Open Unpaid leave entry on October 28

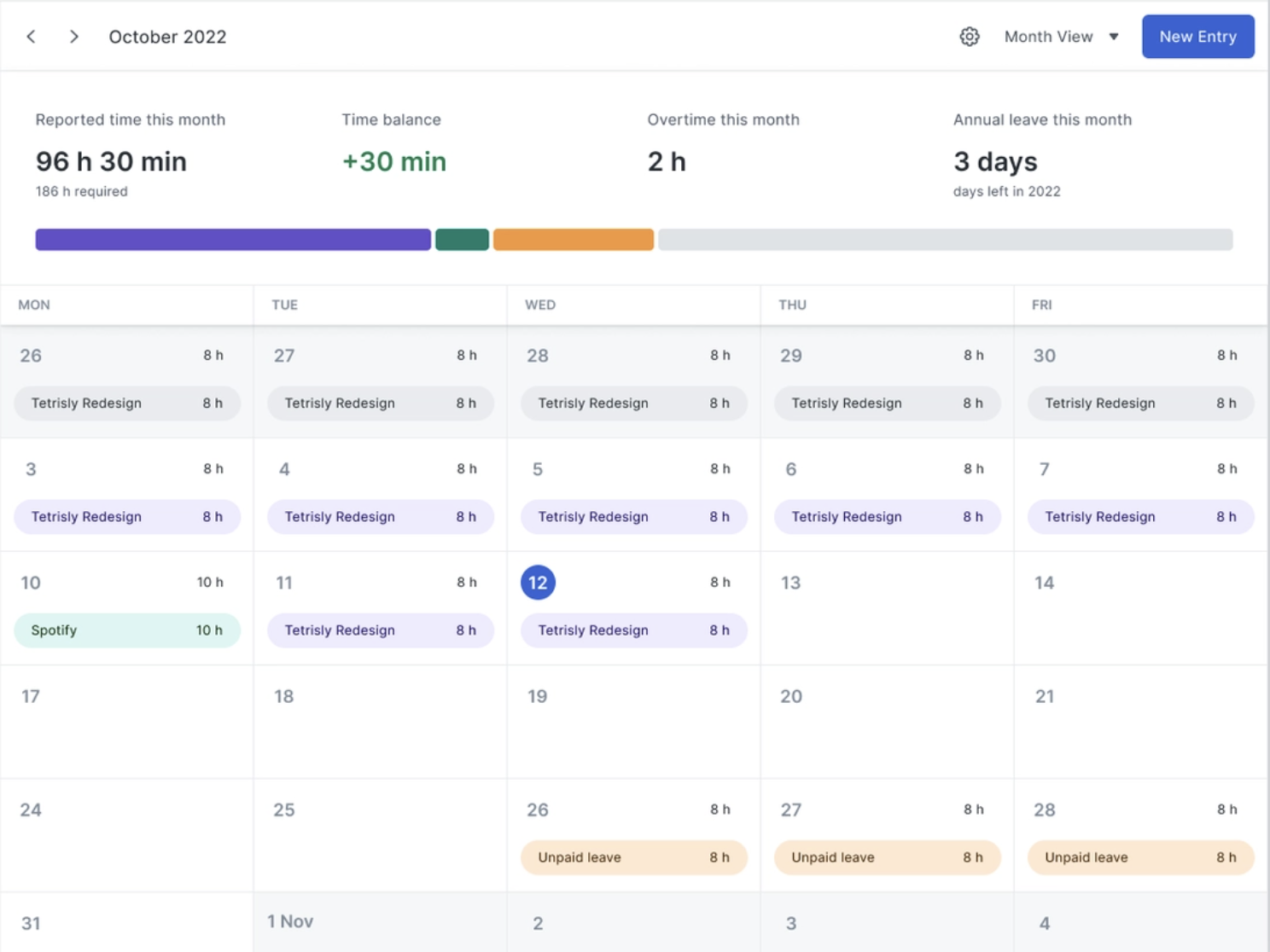(x=1140, y=857)
